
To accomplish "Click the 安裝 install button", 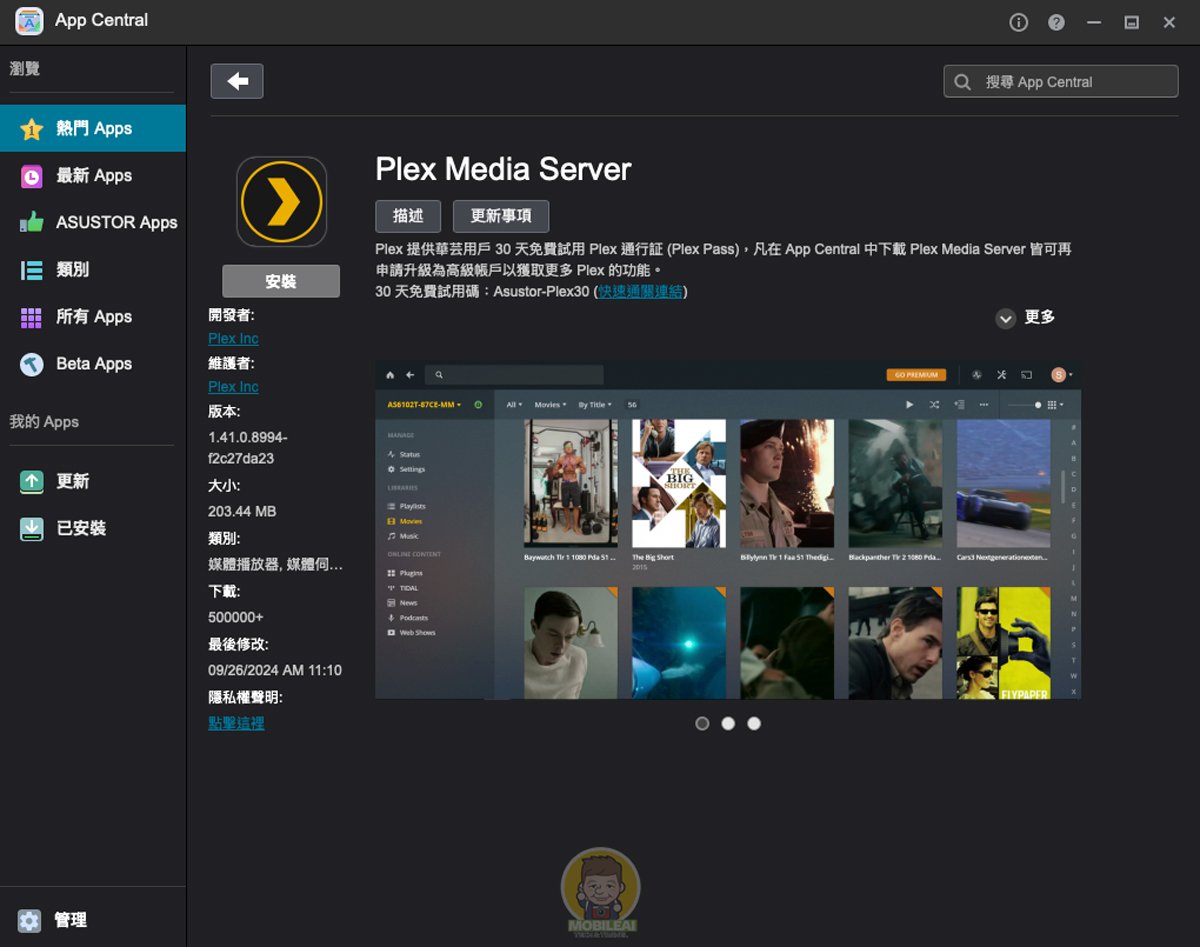I will 281,281.
